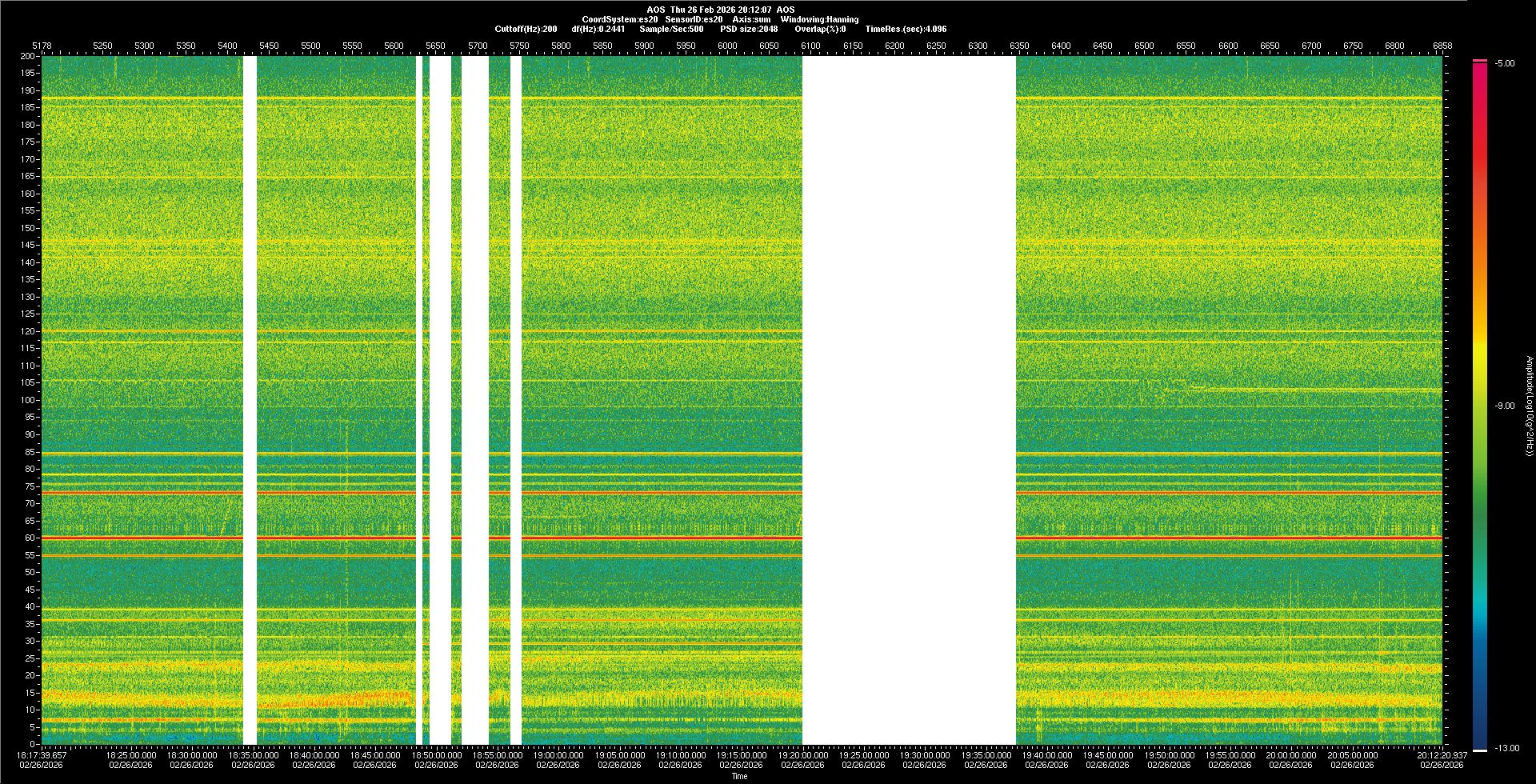Select the PSD size:2048 header label
Screen dimensions: 1536x784
coord(749,29)
